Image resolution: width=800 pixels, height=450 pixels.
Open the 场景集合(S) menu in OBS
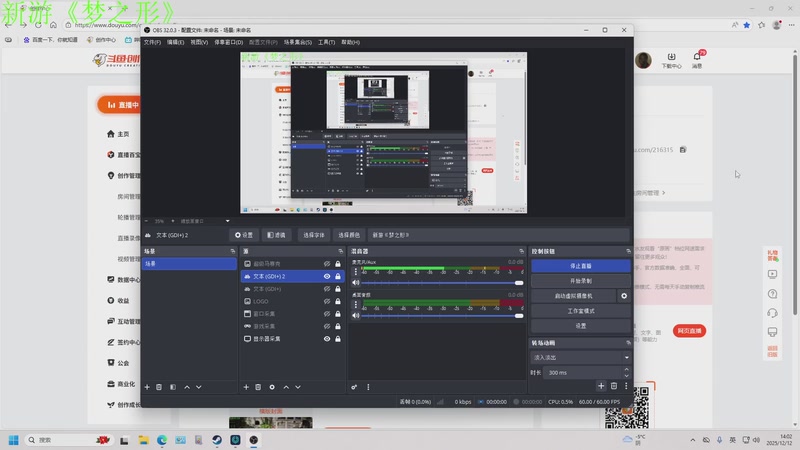point(297,42)
